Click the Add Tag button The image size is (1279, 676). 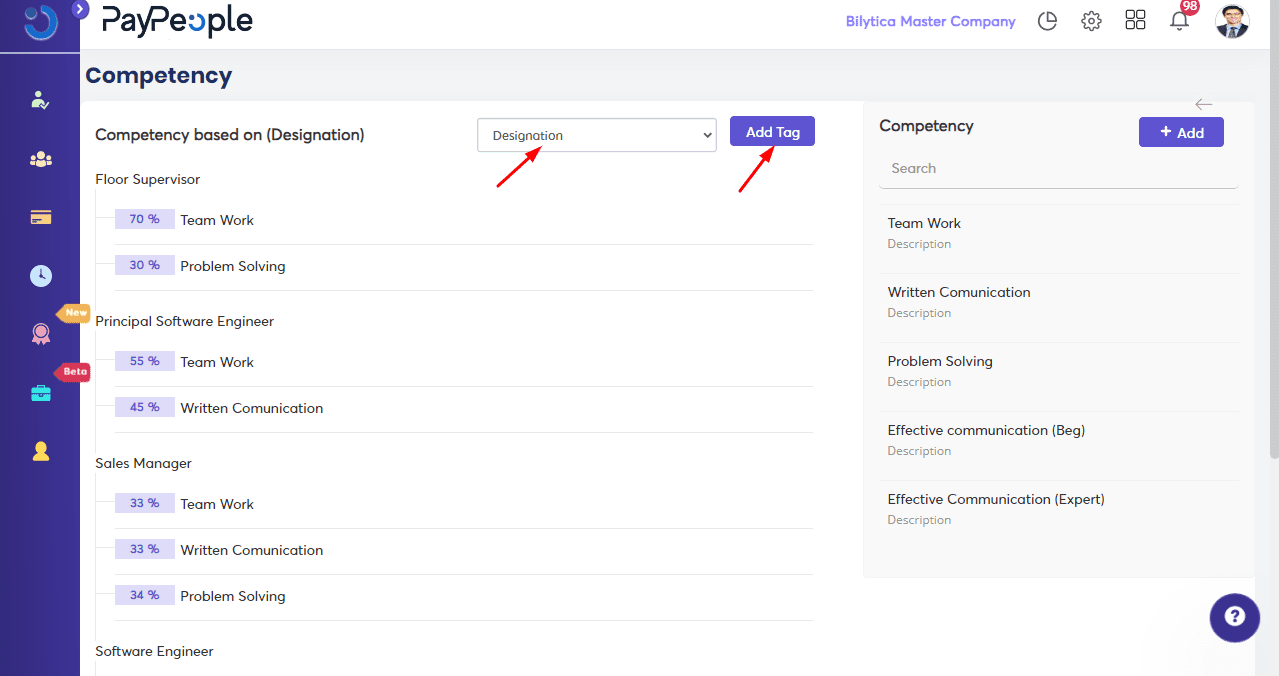772,132
